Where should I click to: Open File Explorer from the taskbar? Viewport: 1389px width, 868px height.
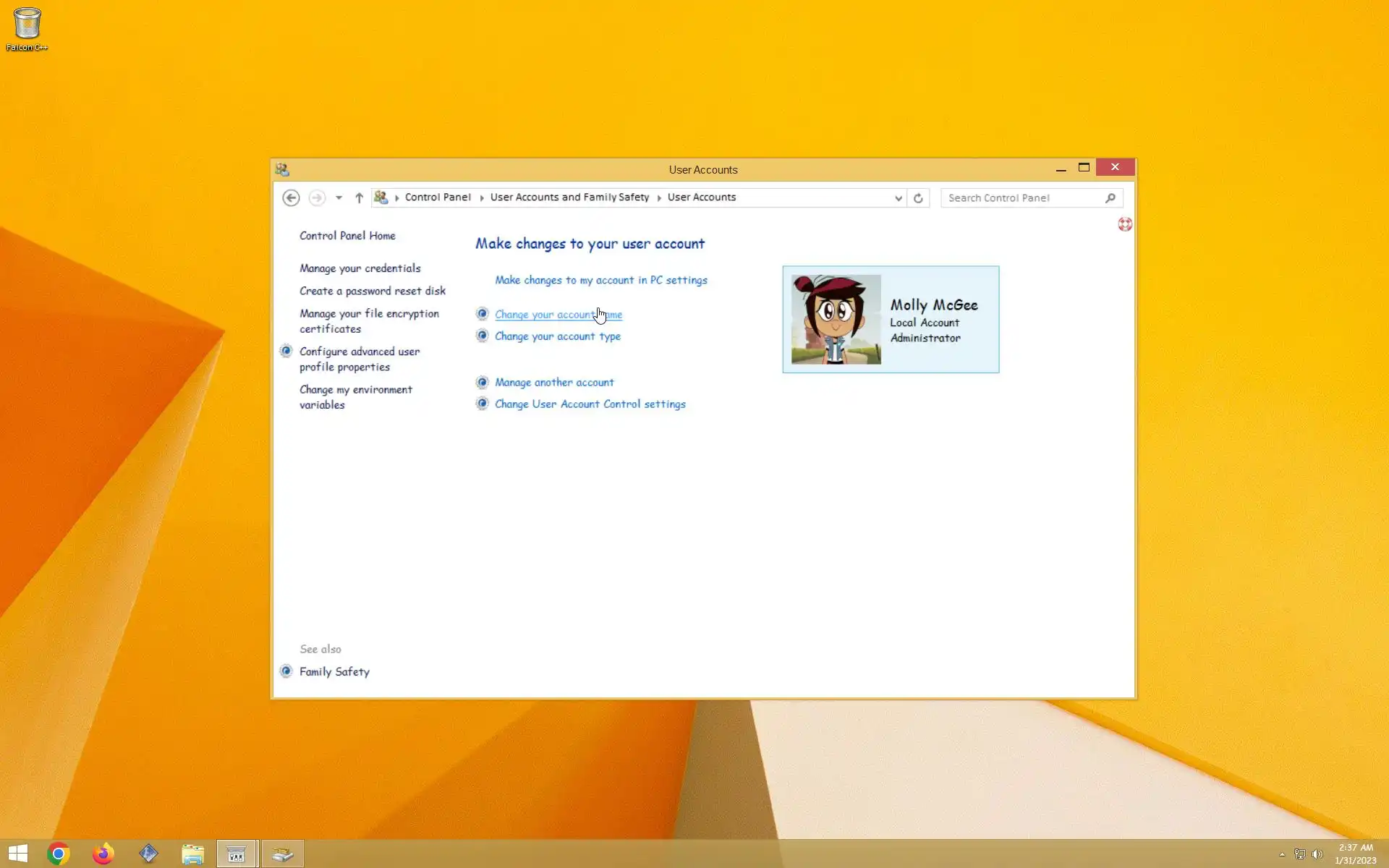pos(192,854)
